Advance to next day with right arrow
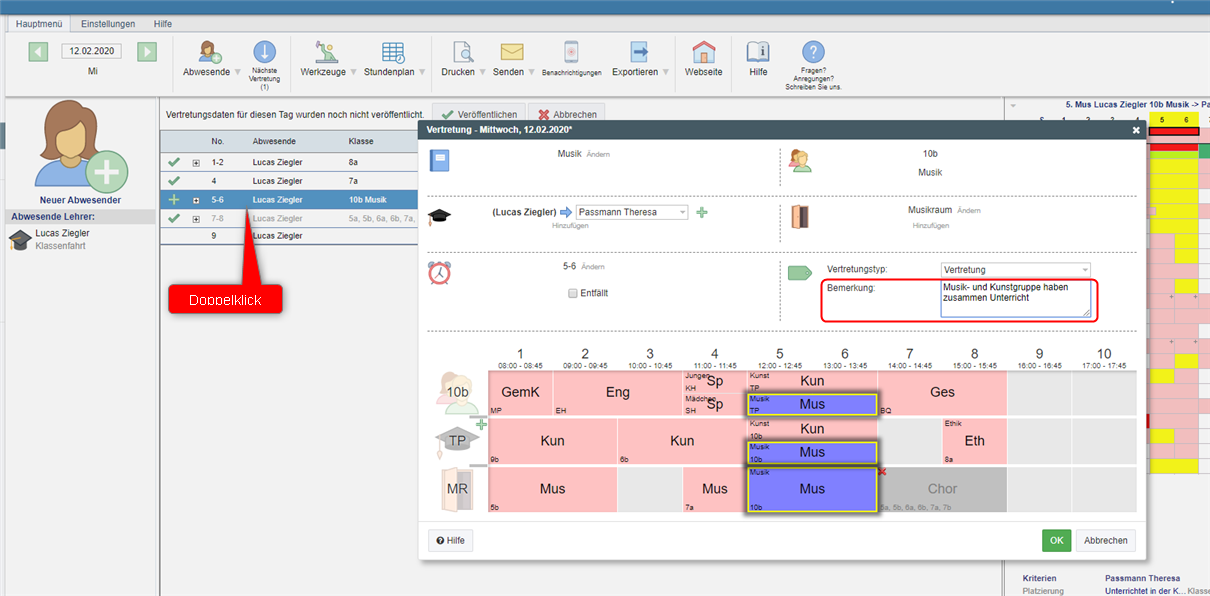This screenshot has height=596, width=1210. pyautogui.click(x=147, y=52)
